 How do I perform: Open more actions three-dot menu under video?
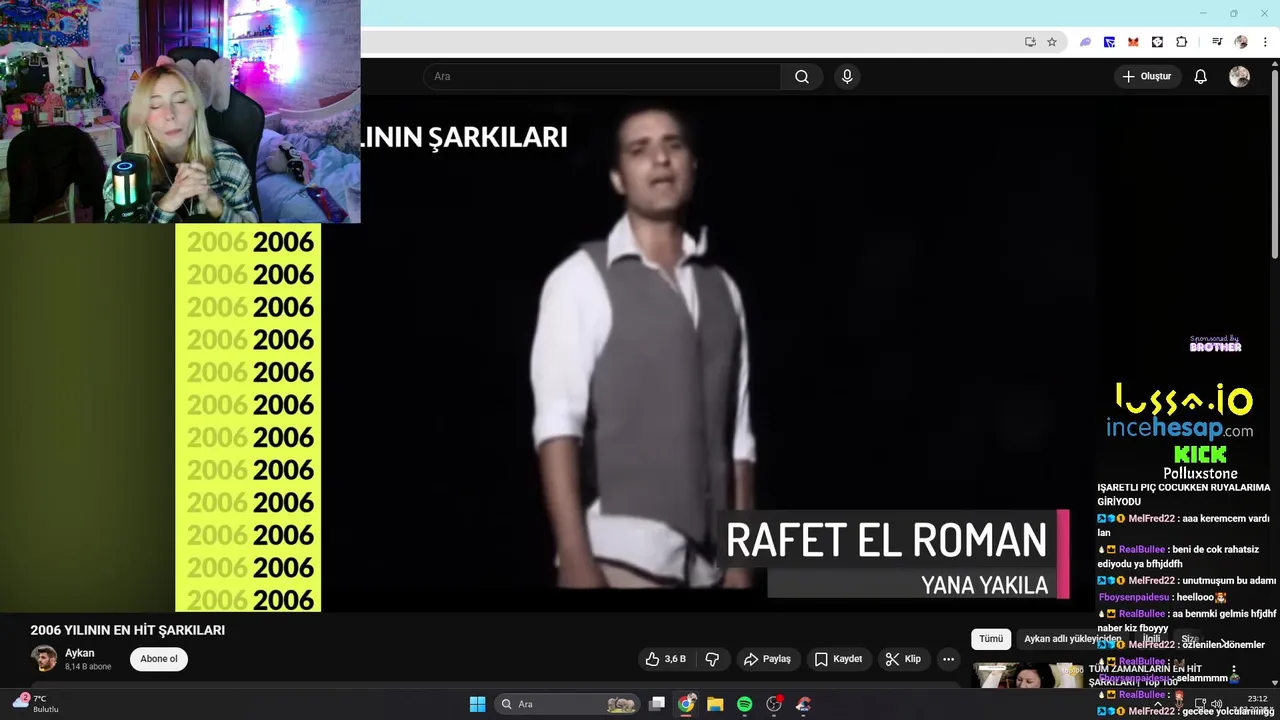click(948, 659)
